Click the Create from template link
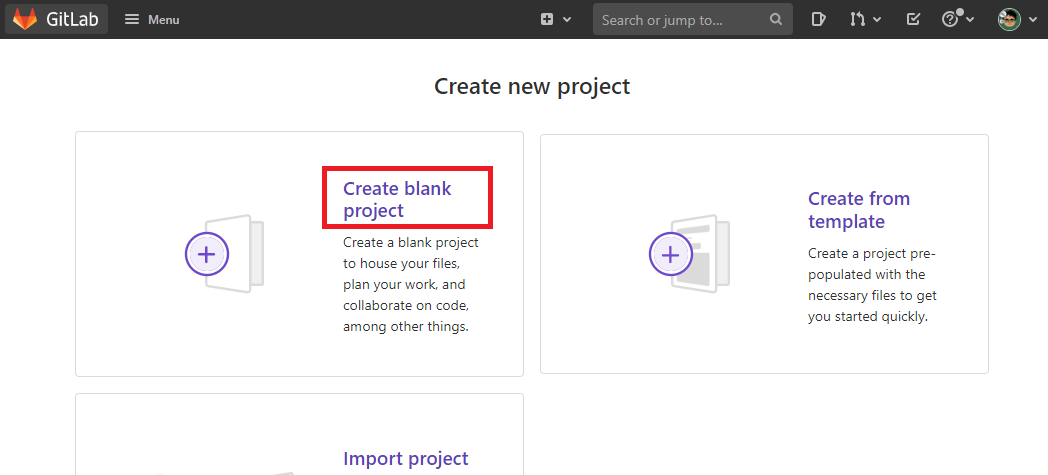The image size is (1048, 475). pos(859,210)
